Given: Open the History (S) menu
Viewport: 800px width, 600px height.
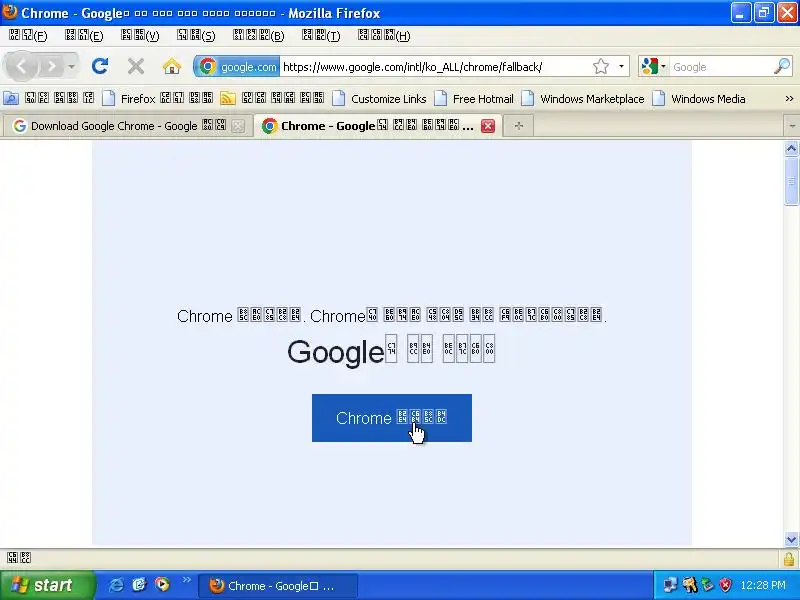Looking at the screenshot, I should [196, 36].
